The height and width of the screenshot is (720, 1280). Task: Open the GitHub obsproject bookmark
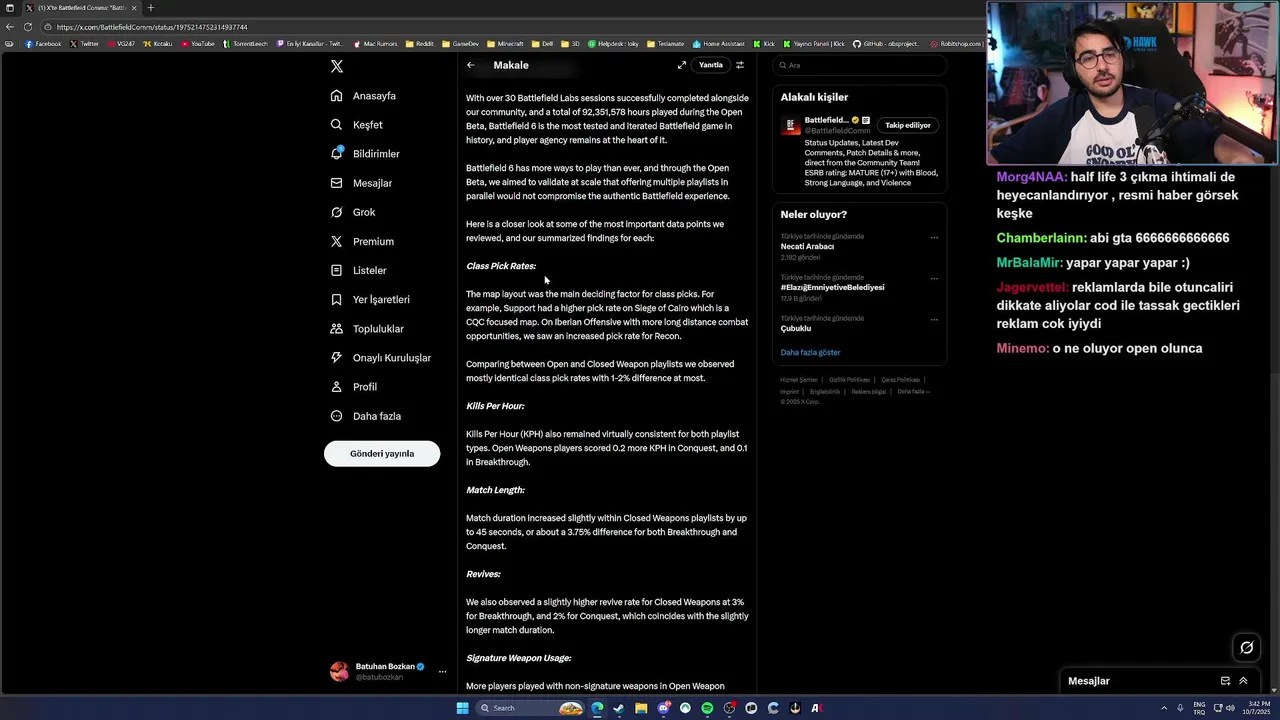pos(886,44)
